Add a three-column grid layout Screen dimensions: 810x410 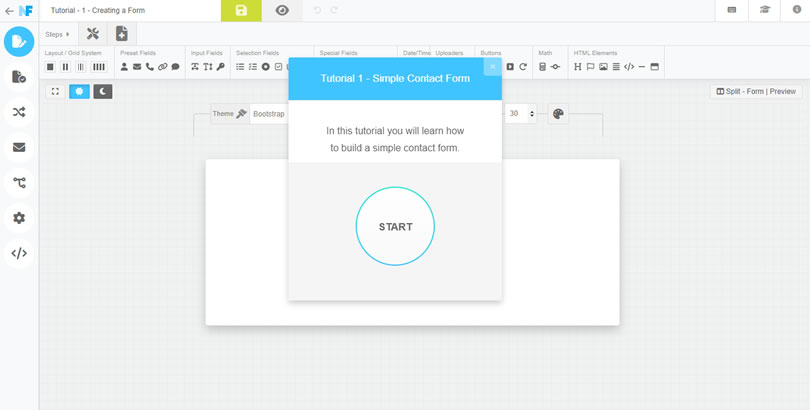click(x=81, y=67)
